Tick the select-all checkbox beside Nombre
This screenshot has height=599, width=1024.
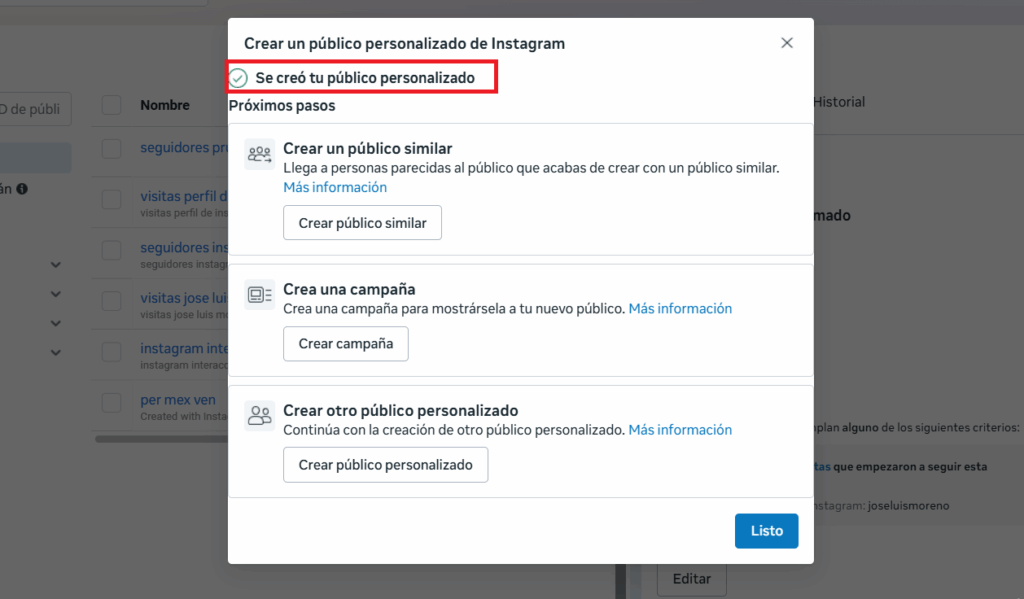pos(112,106)
